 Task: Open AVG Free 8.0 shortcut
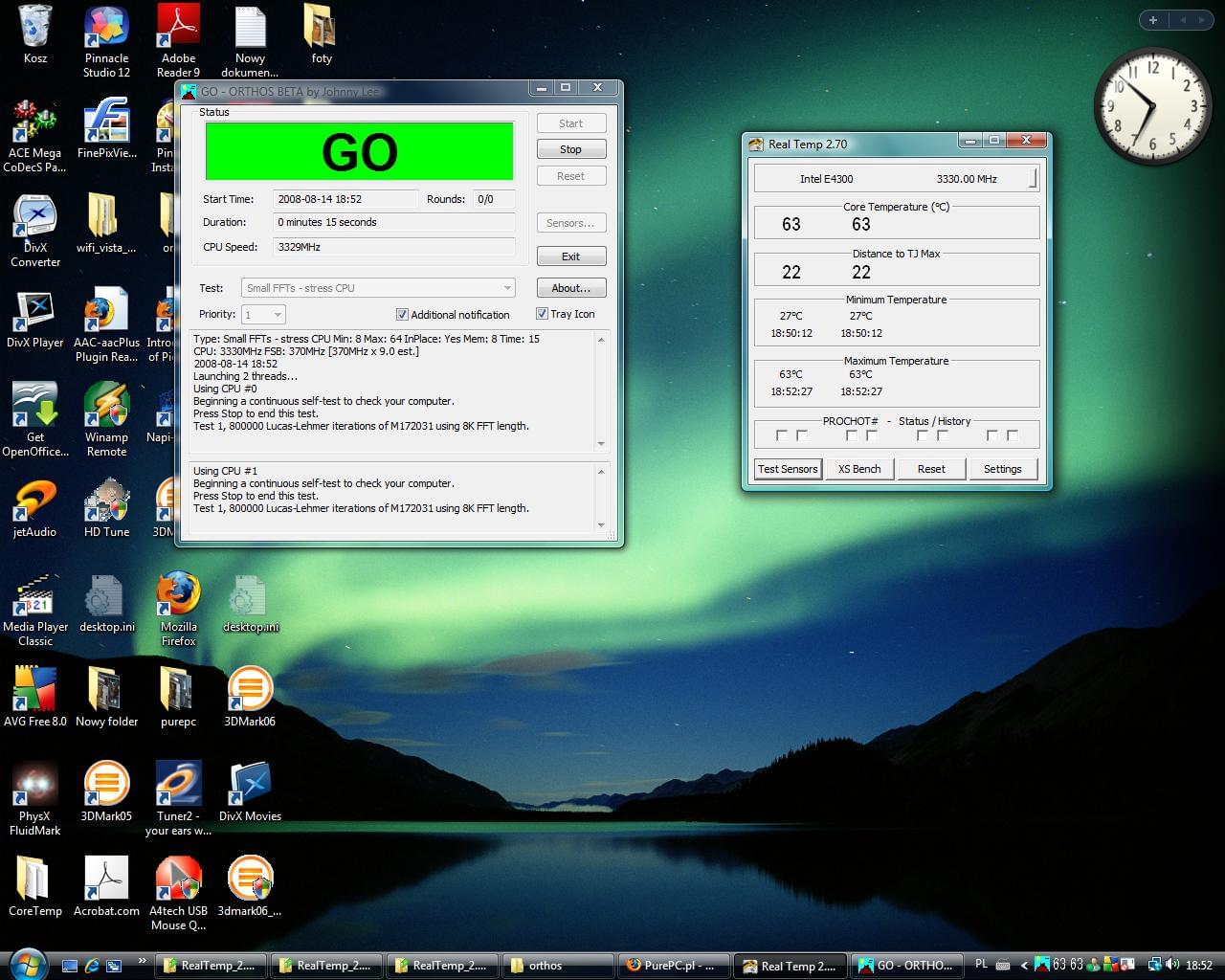35,697
